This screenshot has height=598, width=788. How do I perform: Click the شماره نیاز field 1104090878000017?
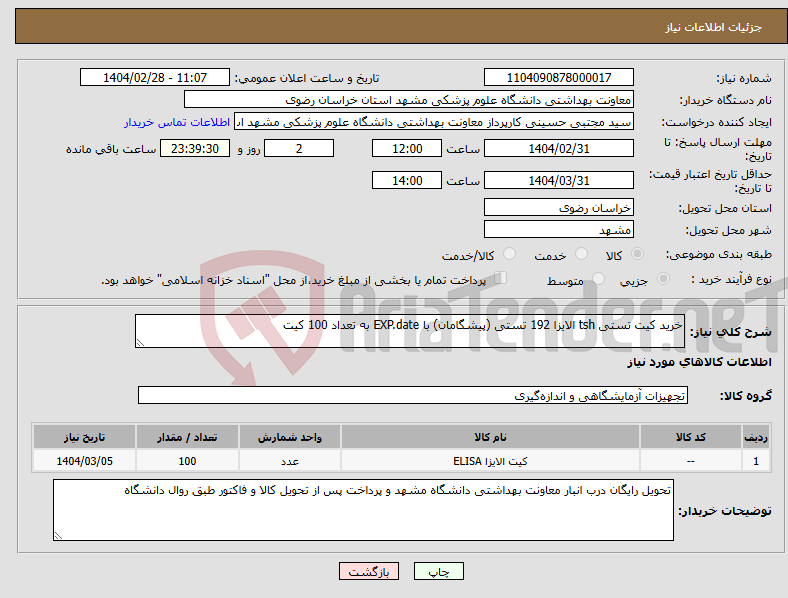pyautogui.click(x=559, y=77)
